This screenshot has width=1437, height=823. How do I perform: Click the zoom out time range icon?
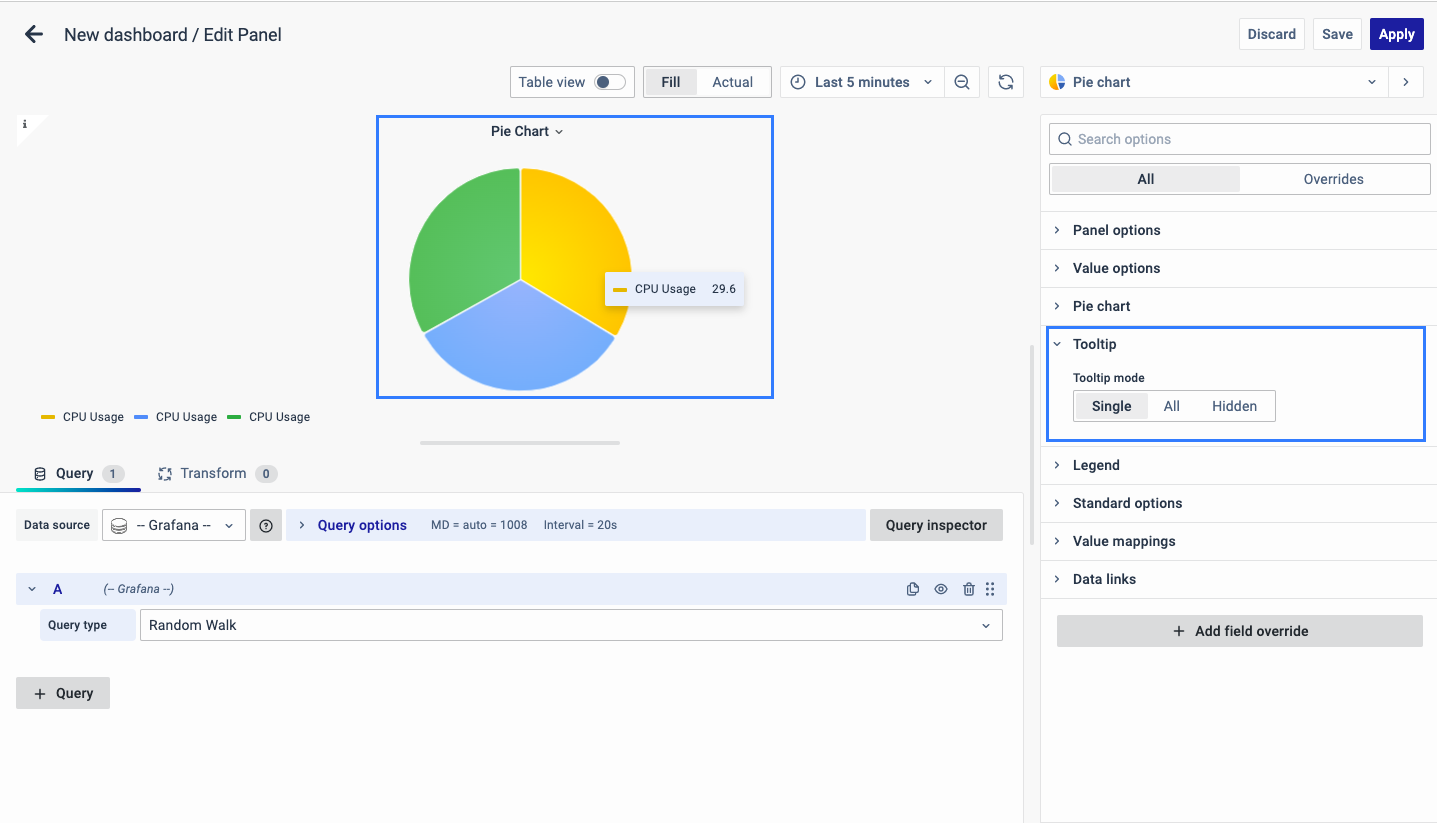[x=962, y=82]
